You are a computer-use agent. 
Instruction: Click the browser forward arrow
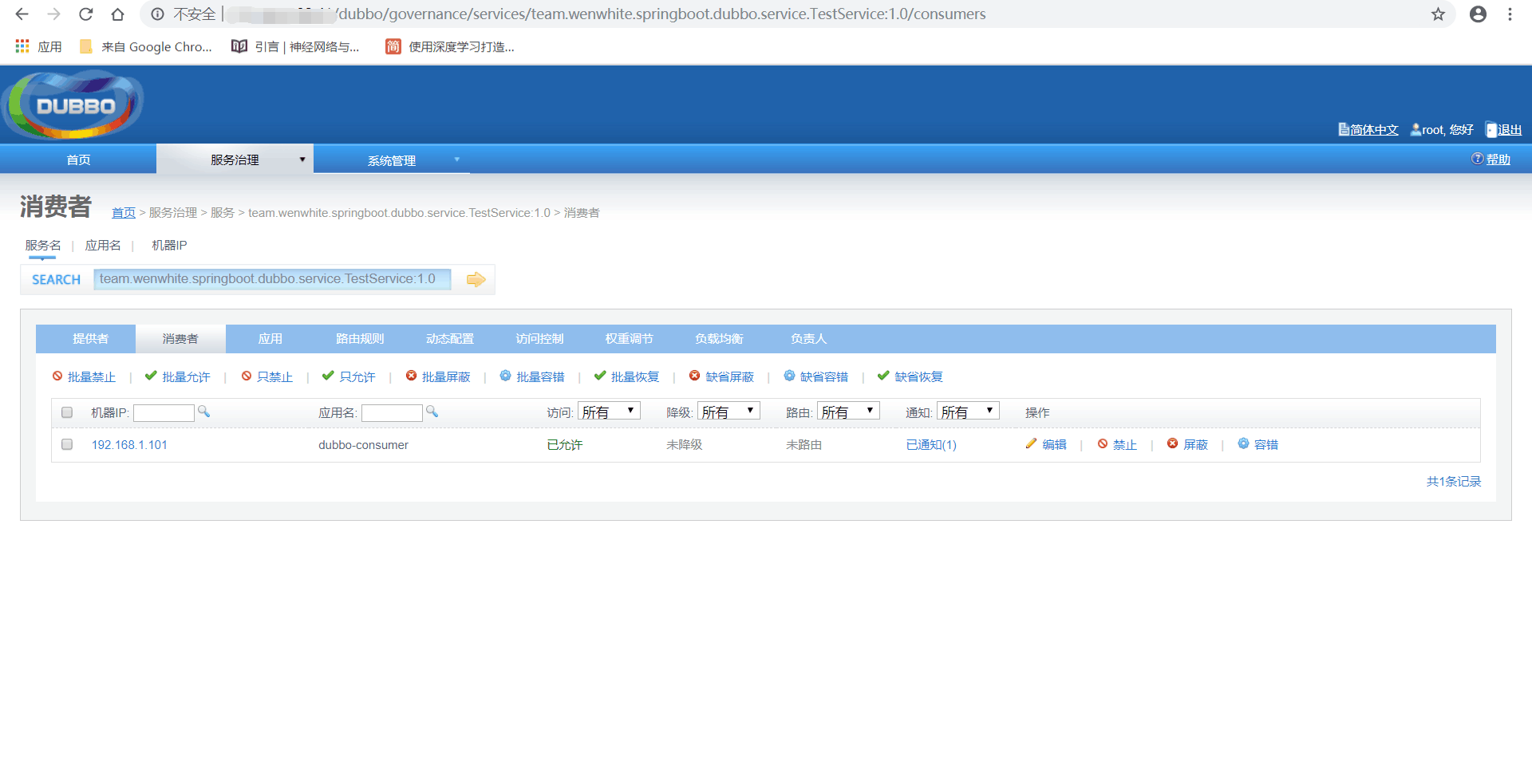[53, 14]
